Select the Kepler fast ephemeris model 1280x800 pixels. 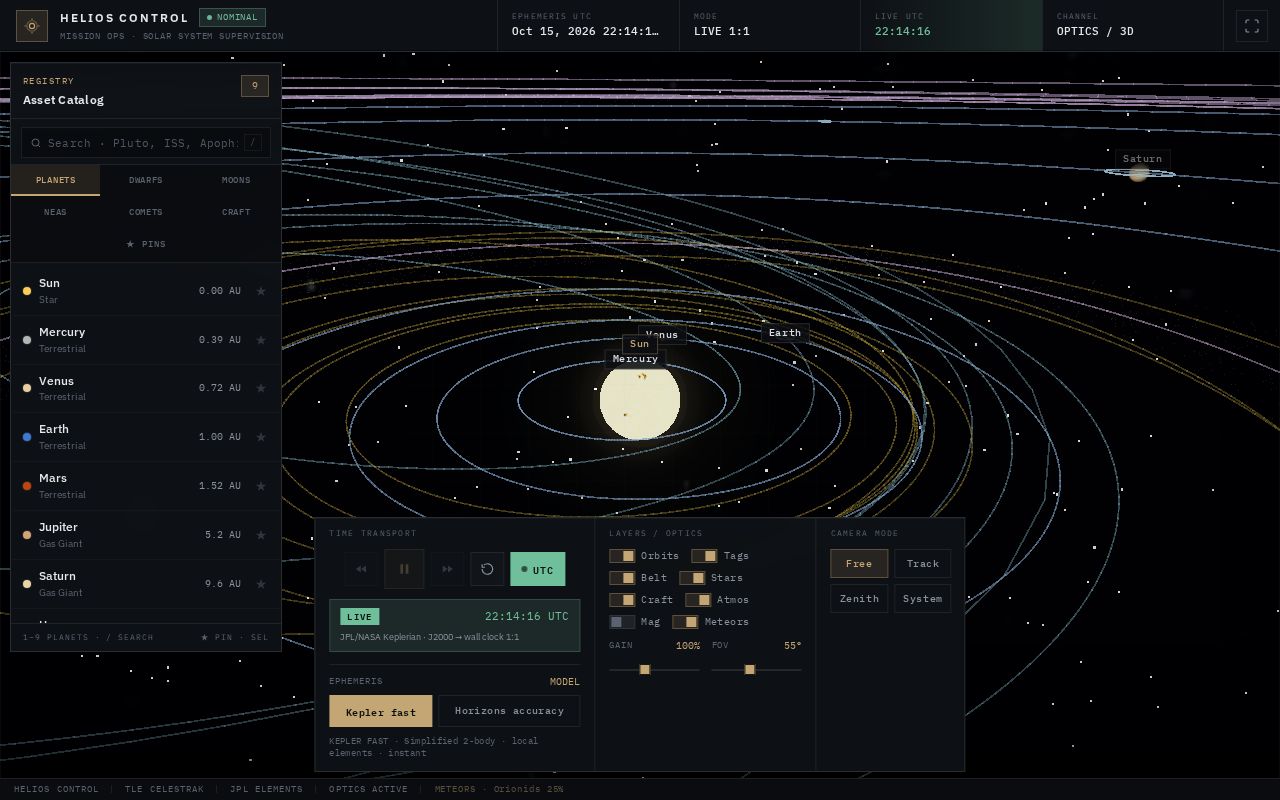(x=381, y=711)
